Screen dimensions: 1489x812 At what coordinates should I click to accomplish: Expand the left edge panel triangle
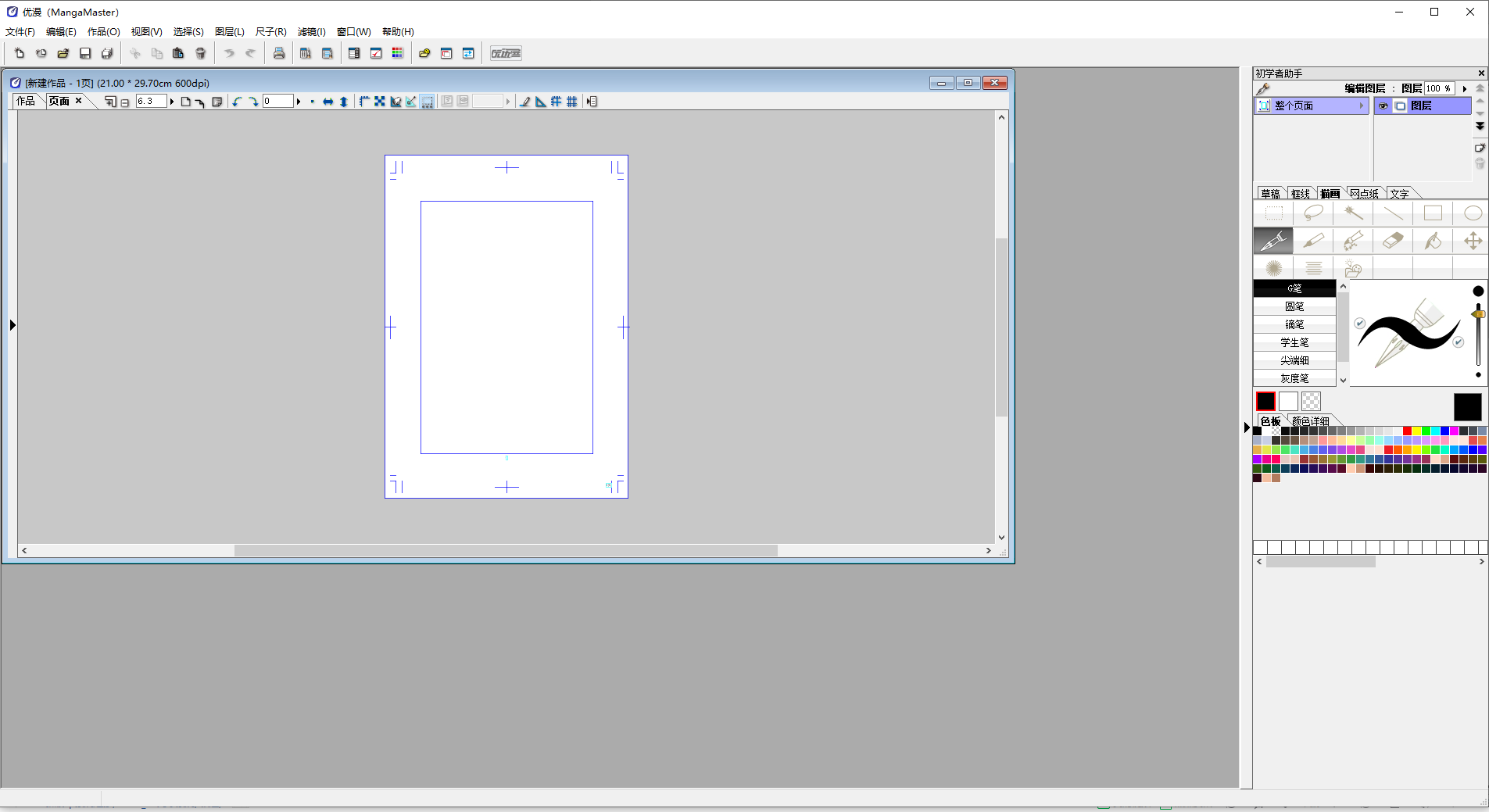click(13, 325)
